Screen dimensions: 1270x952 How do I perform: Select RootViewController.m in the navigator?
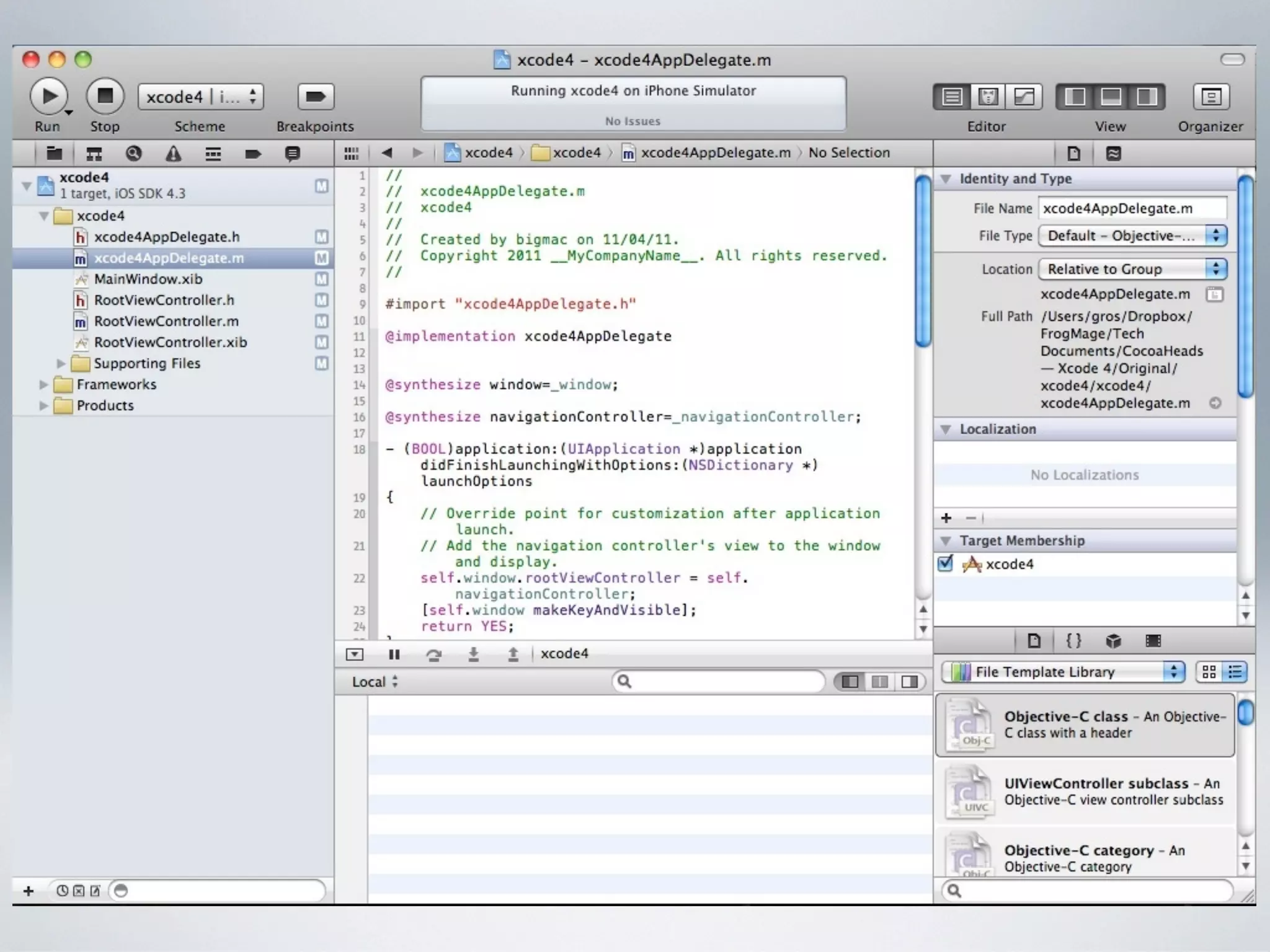tap(166, 321)
